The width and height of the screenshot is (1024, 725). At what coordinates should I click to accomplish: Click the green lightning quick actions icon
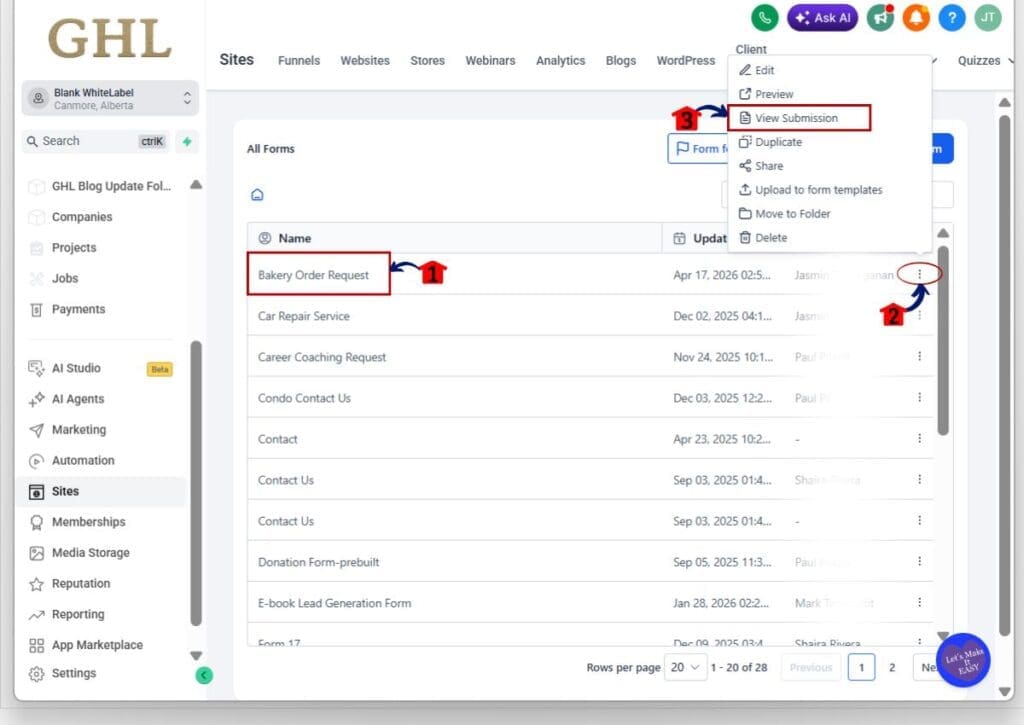point(187,141)
